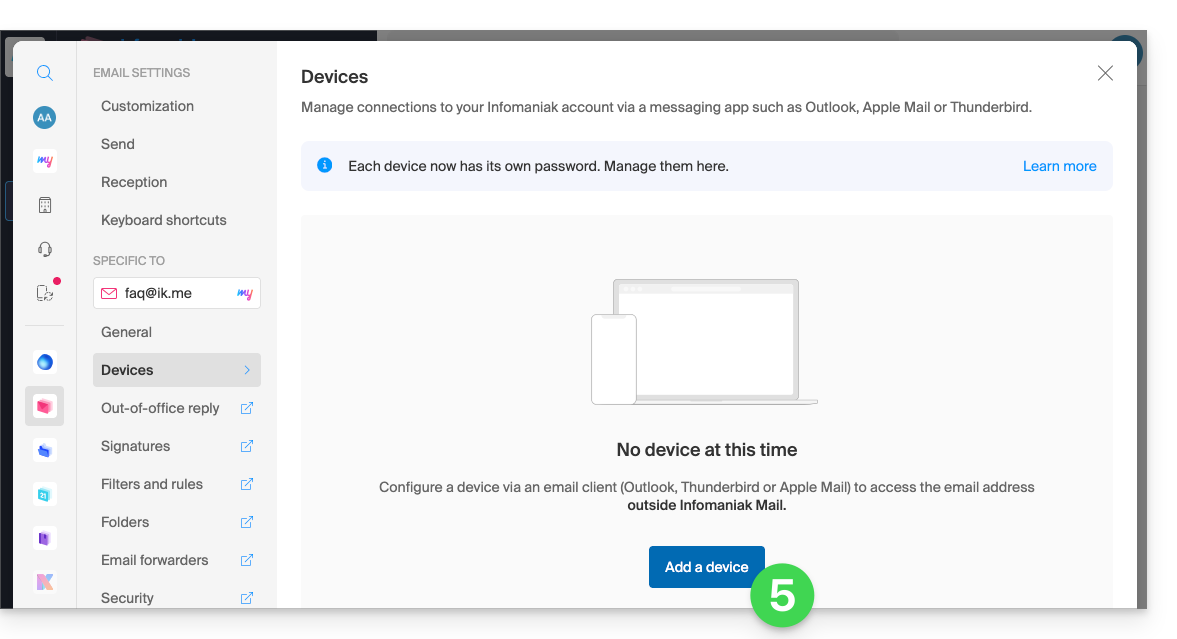Click external link icon beside Signatures
The width and height of the screenshot is (1177, 639).
click(x=246, y=446)
